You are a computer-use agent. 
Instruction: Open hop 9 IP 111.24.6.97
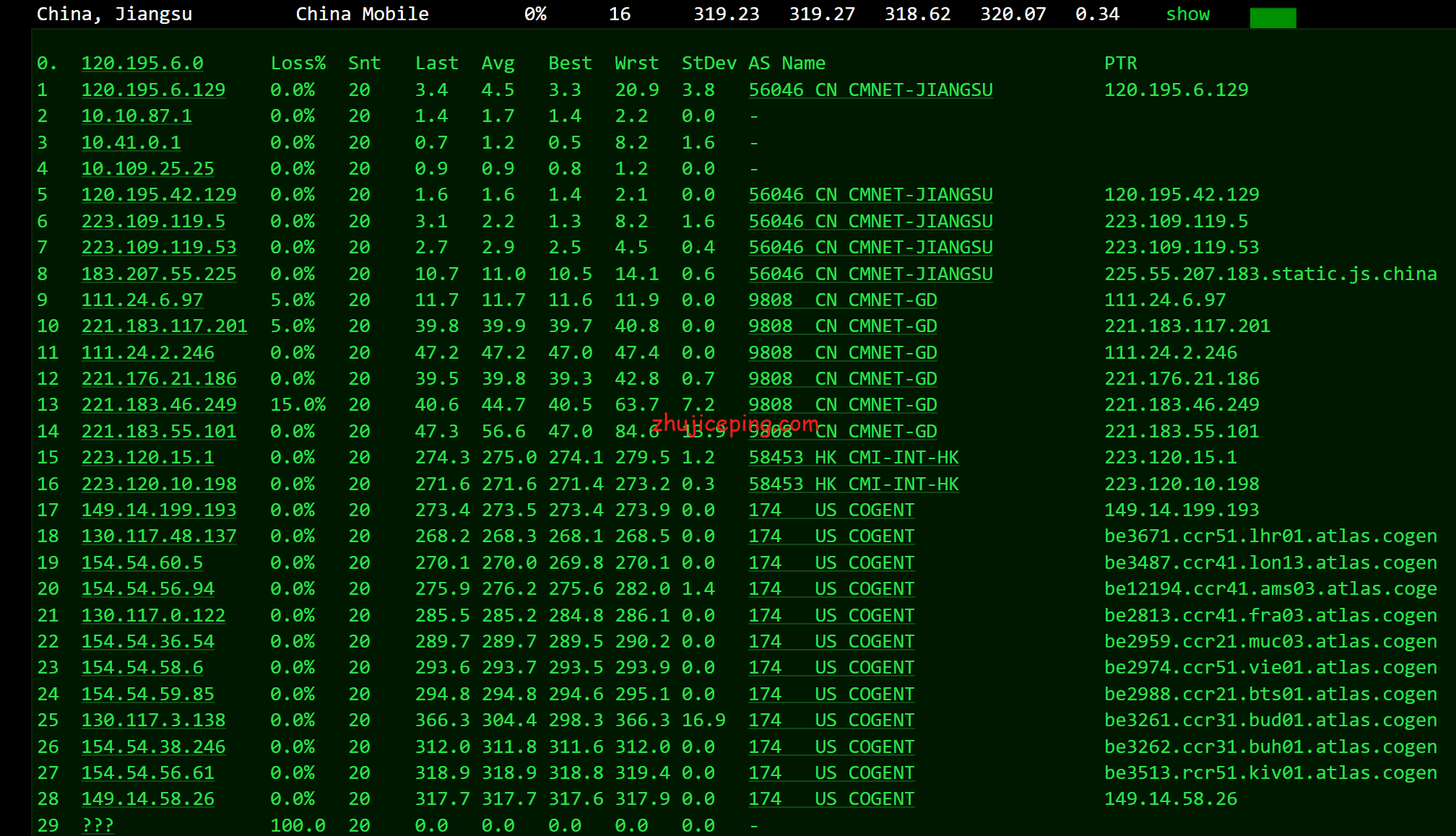click(142, 300)
